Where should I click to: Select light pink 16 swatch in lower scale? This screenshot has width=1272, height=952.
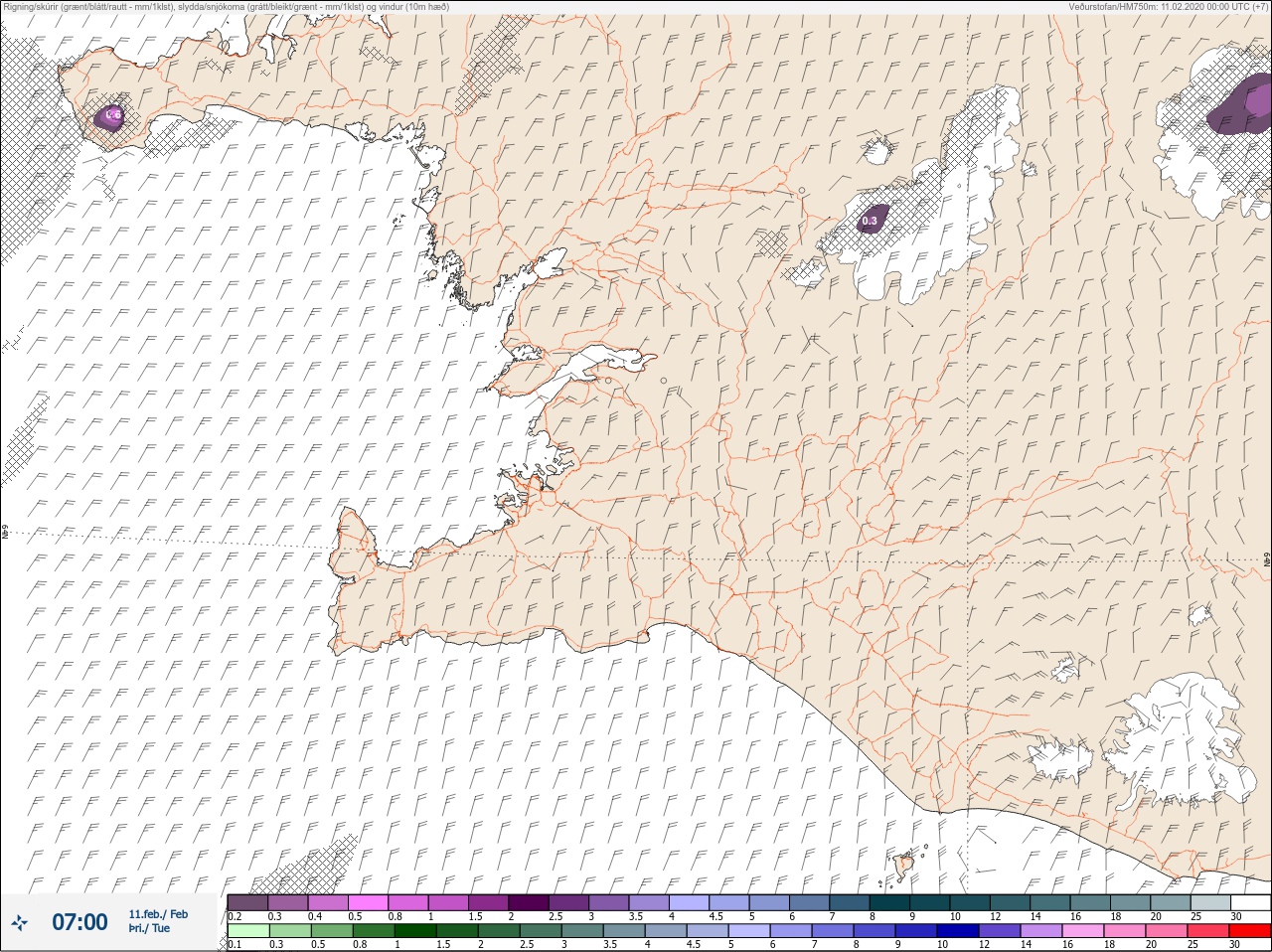point(1082,931)
